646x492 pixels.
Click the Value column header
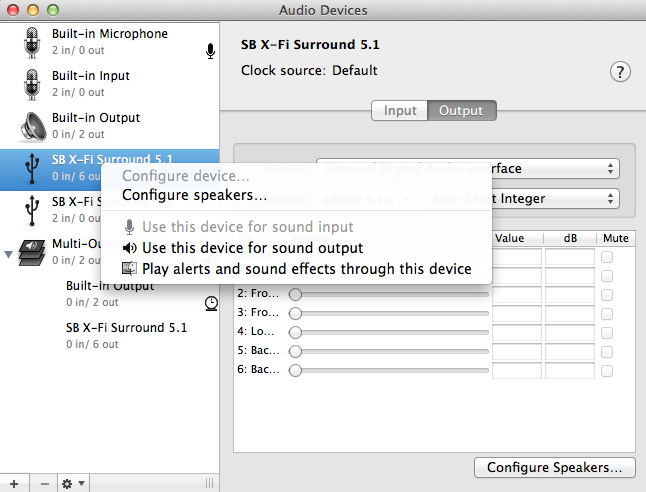[517, 238]
